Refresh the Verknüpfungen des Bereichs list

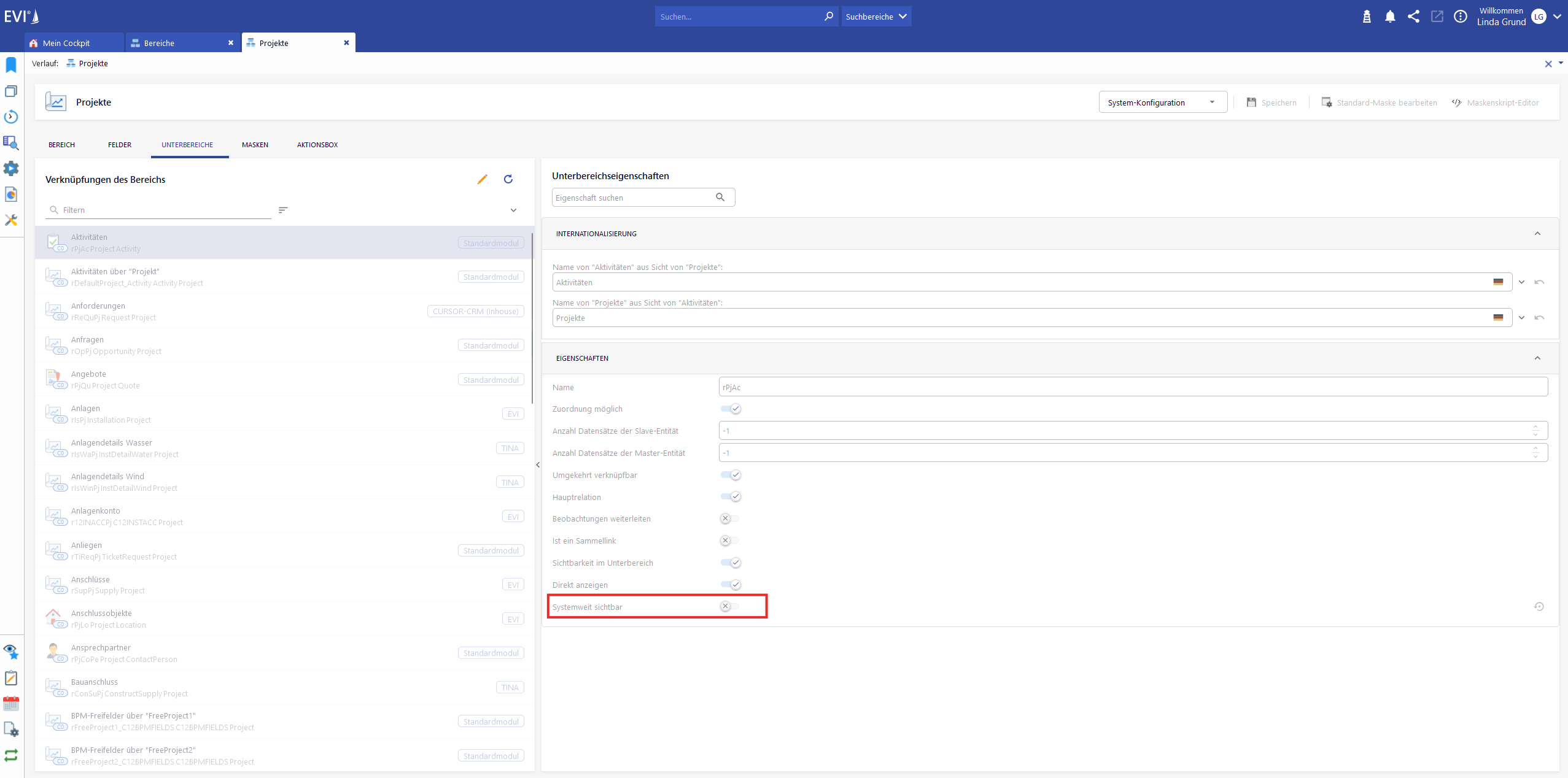coord(508,179)
